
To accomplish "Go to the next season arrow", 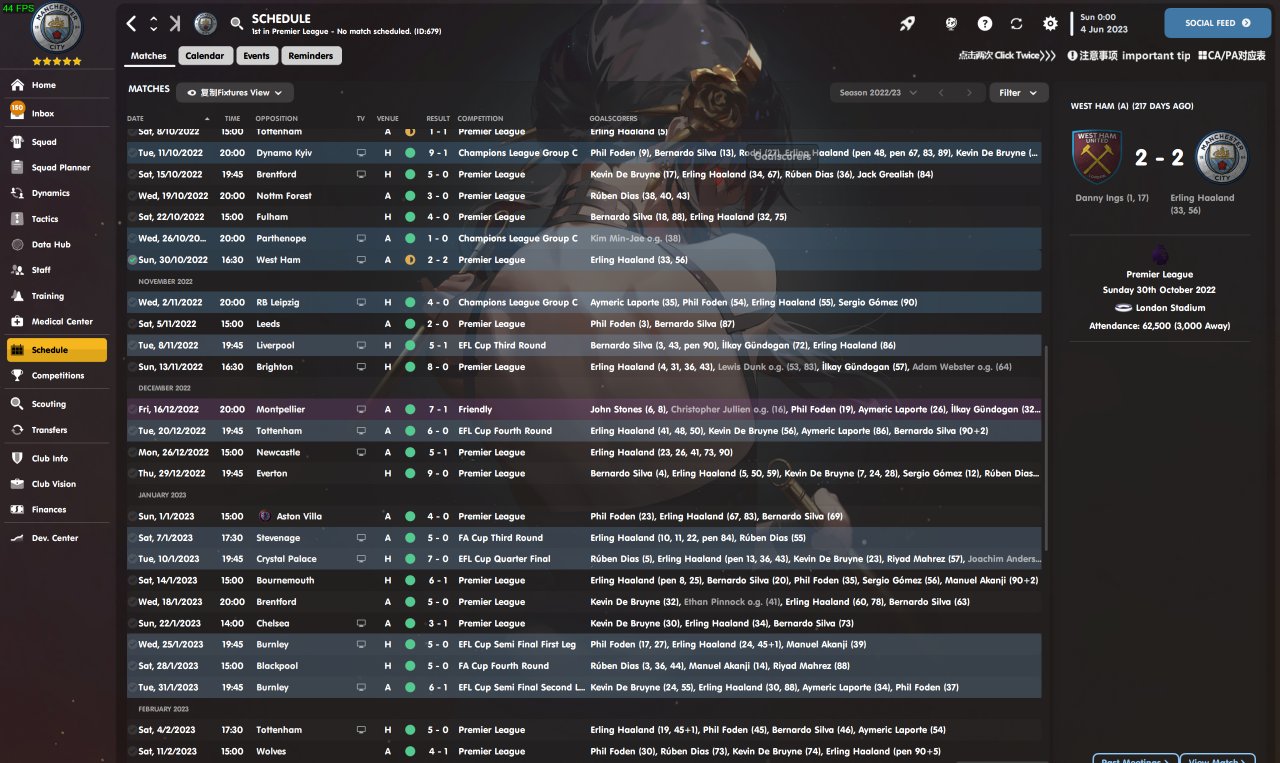I will tap(968, 93).
